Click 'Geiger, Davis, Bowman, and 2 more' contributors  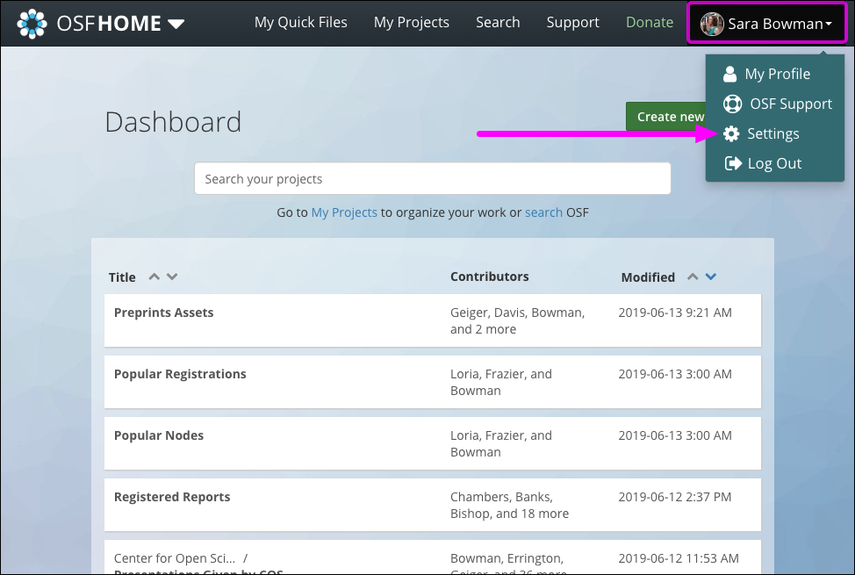point(517,321)
